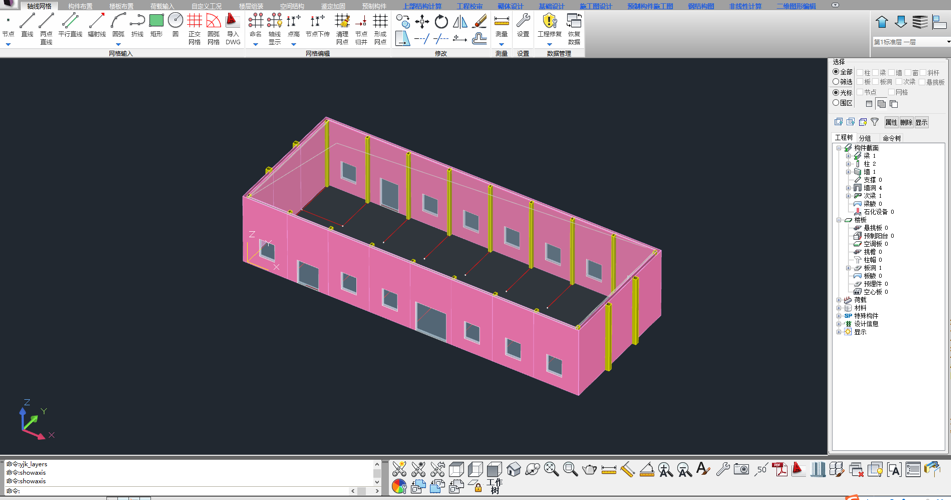Image resolution: width=951 pixels, height=500 pixels.
Task: Click the 属性 properties button
Action: [x=890, y=122]
